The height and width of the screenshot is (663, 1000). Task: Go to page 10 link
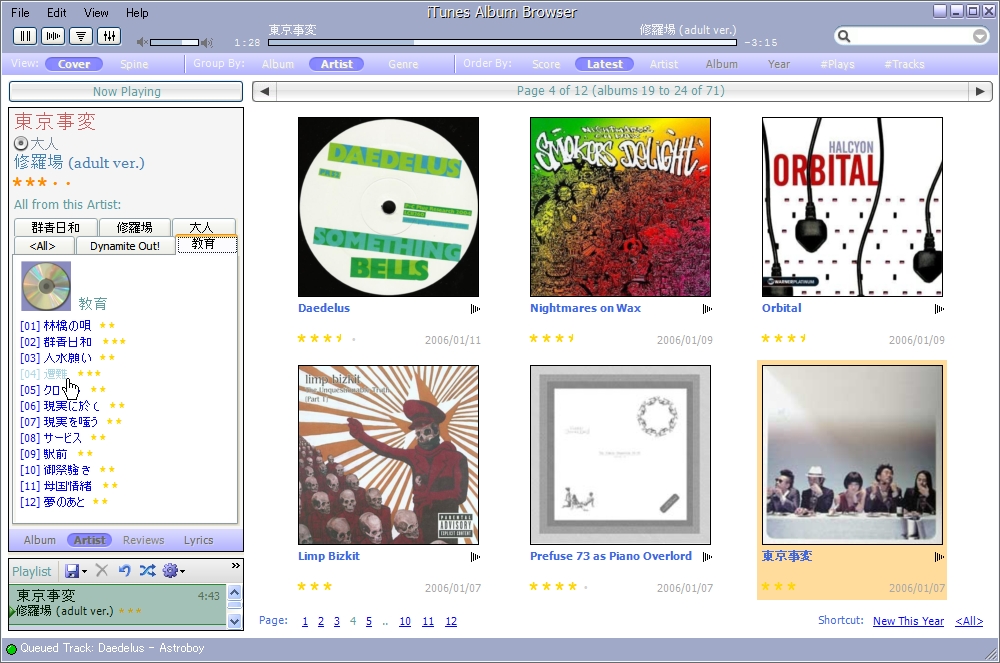[x=405, y=621]
